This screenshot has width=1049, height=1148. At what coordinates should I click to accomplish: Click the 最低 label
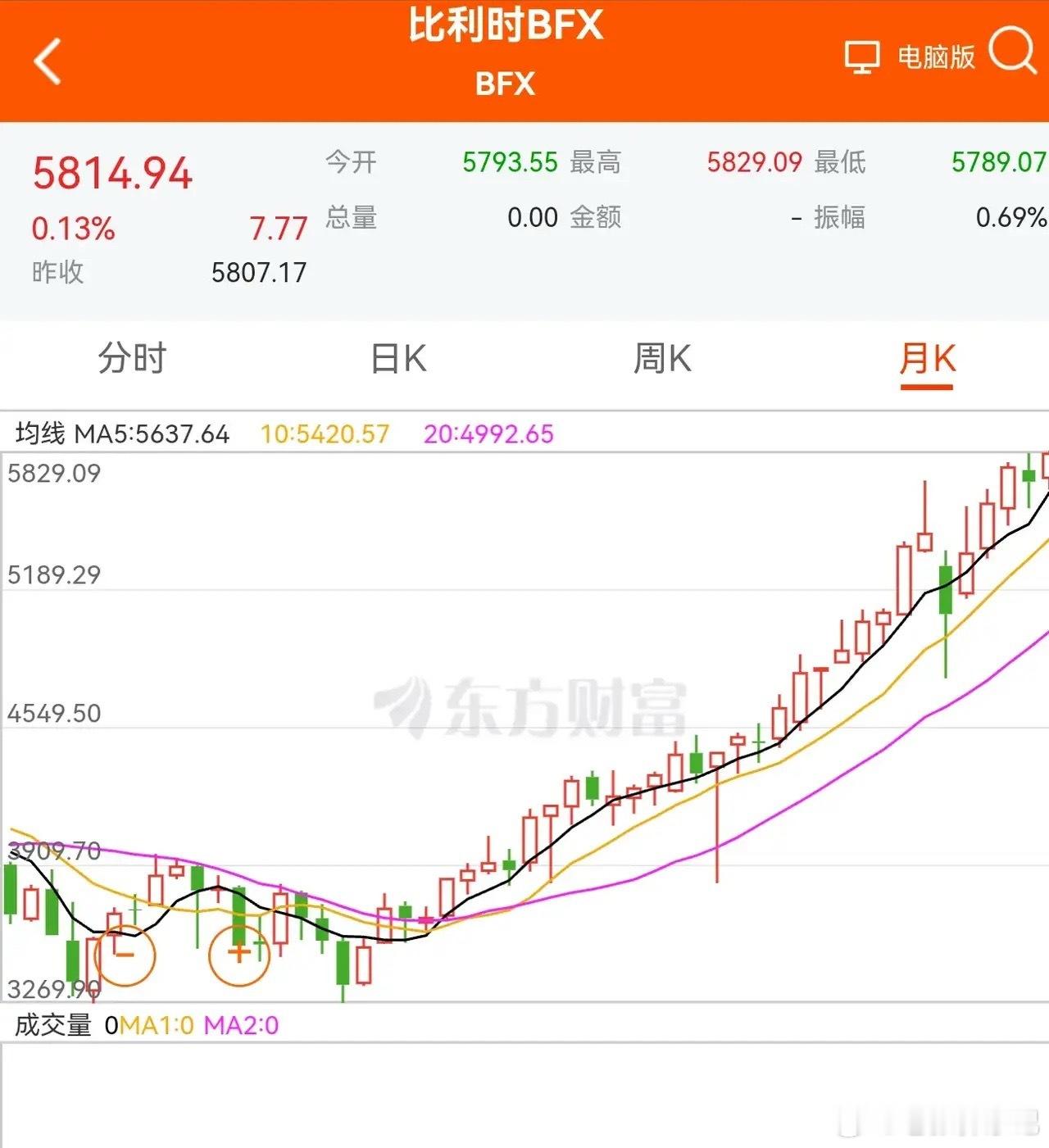point(839,162)
